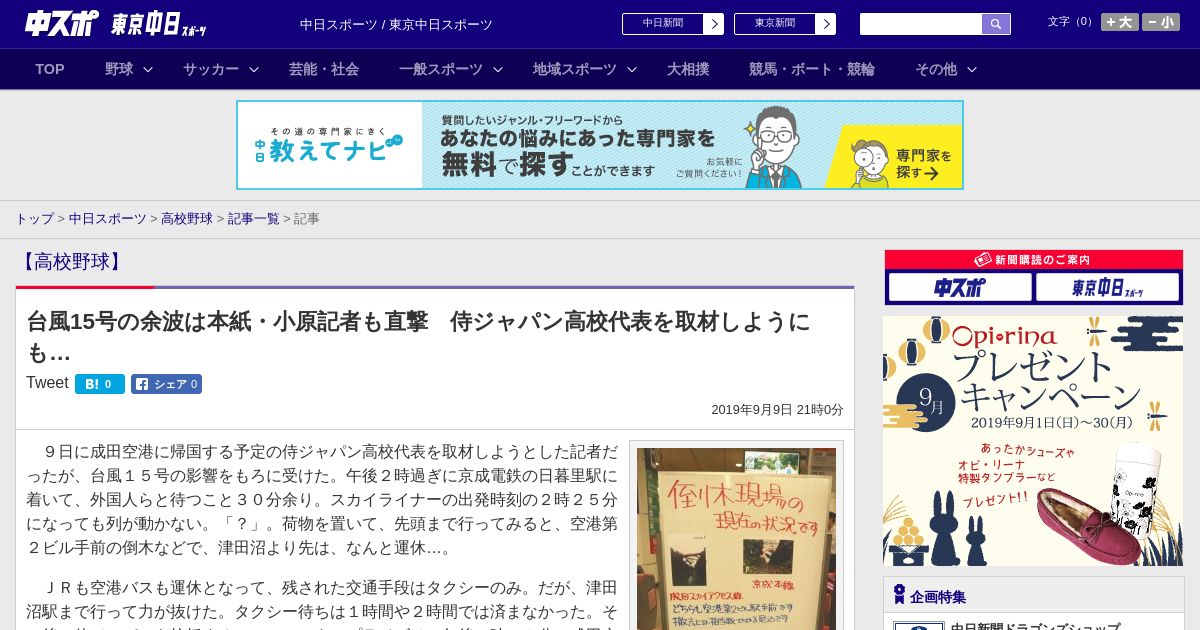The width and height of the screenshot is (1200, 630).
Task: Open the 大相撲 menu item
Action: pyautogui.click(x=688, y=69)
